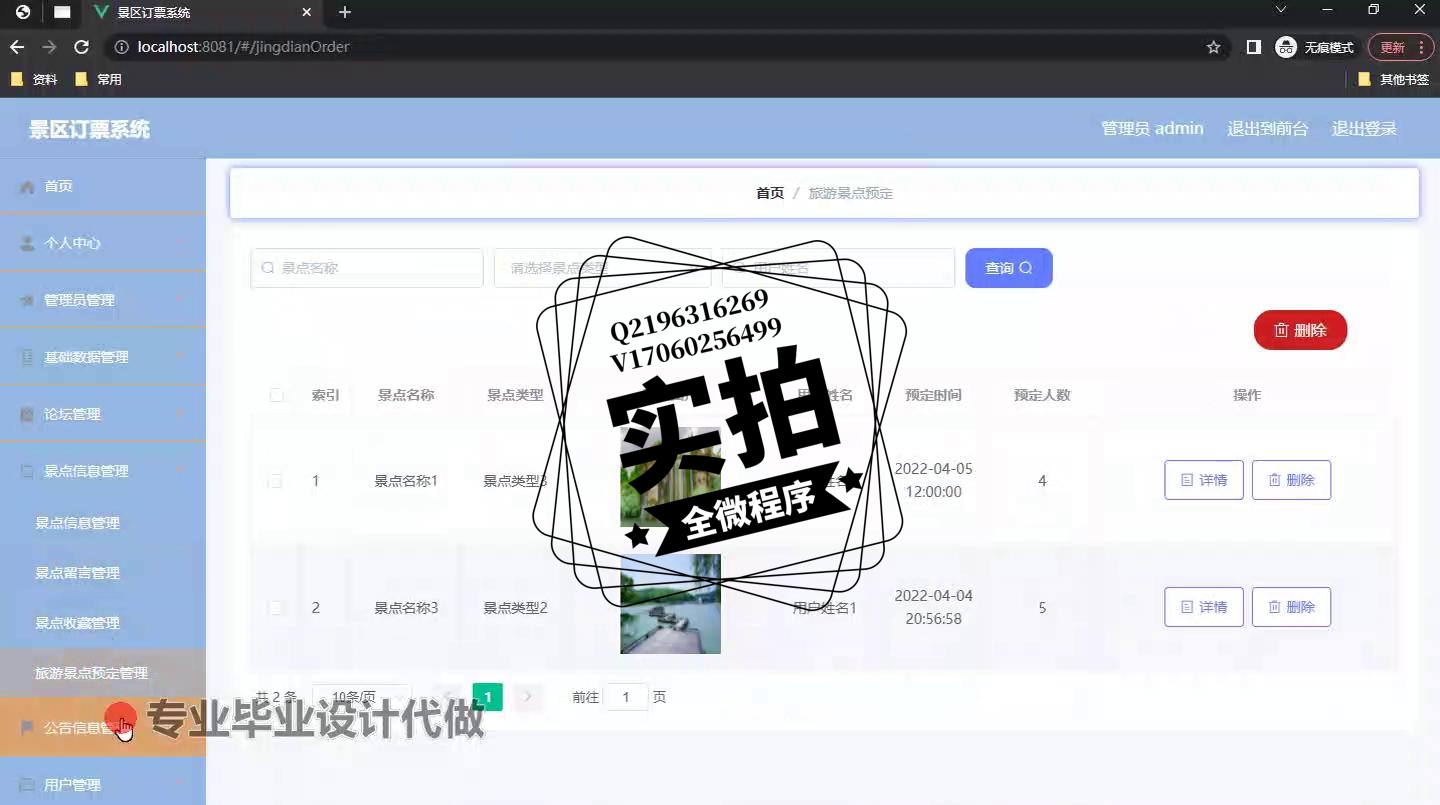The height and width of the screenshot is (805, 1440).
Task: Toggle the select-all header checkbox
Action: coord(277,395)
